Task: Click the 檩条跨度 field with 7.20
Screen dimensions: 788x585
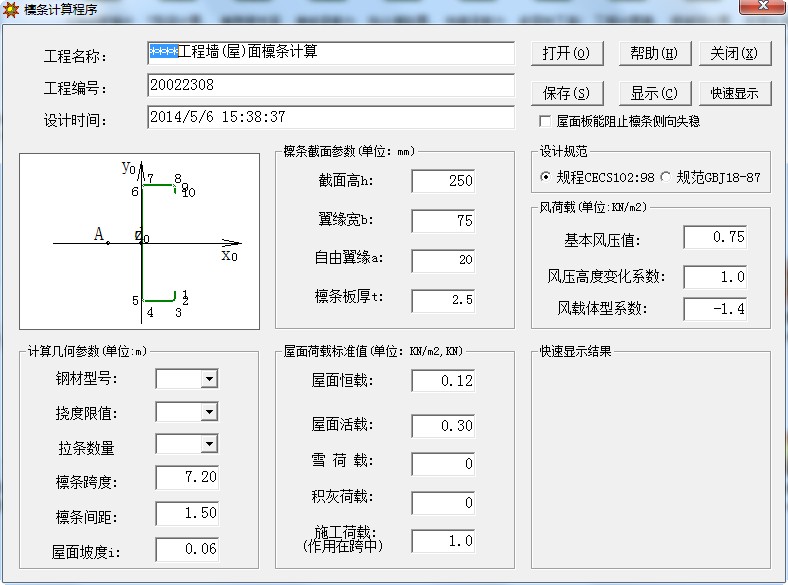Action: tap(187, 477)
